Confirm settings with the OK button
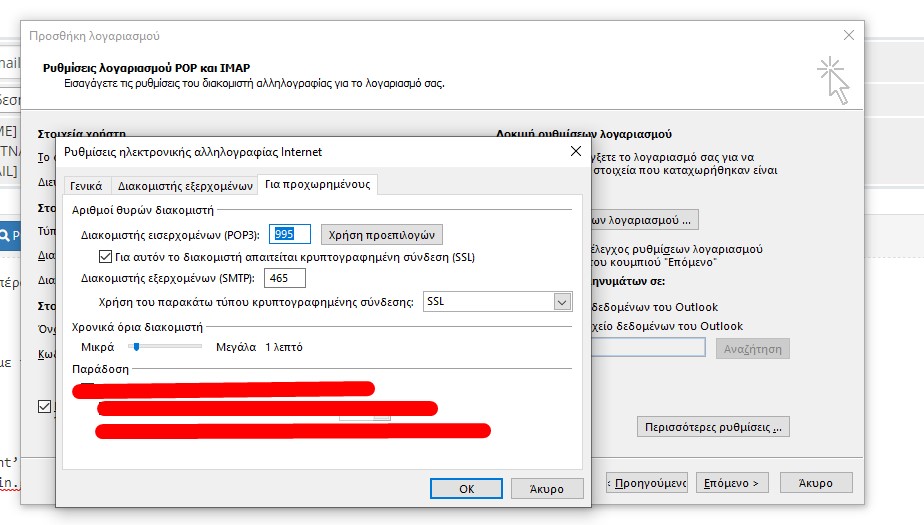This screenshot has height=525, width=924. [466, 489]
